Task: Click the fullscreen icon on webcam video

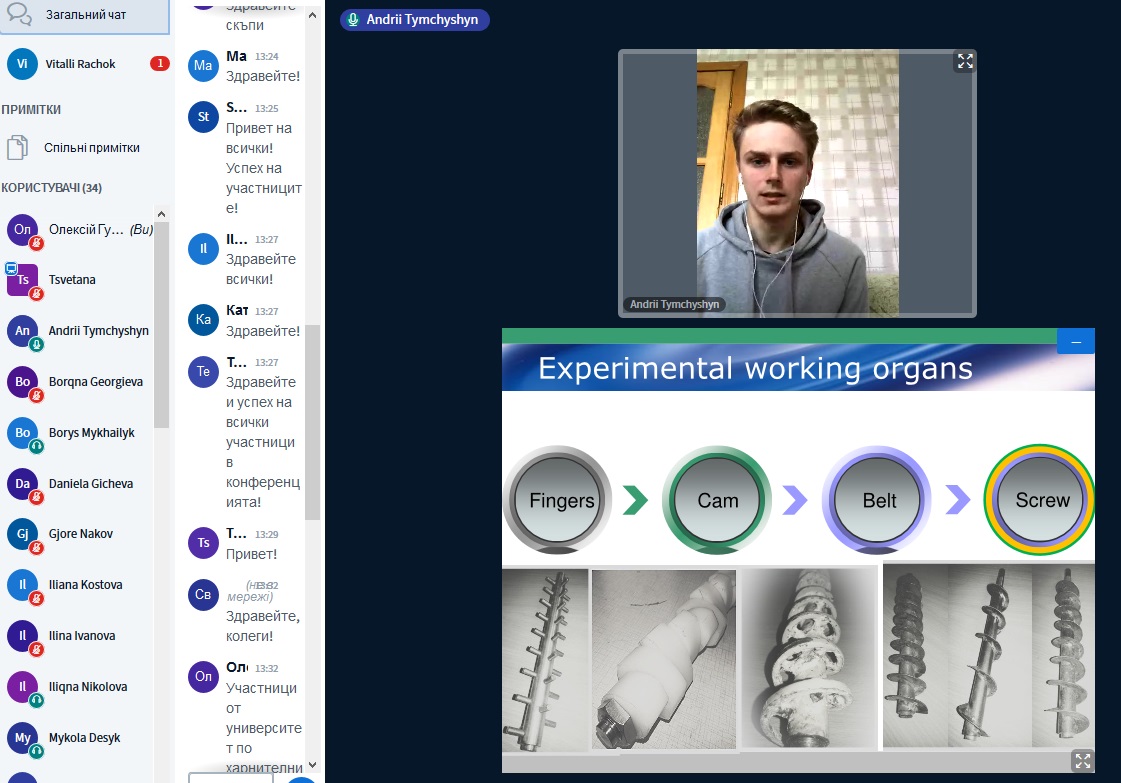Action: point(964,61)
